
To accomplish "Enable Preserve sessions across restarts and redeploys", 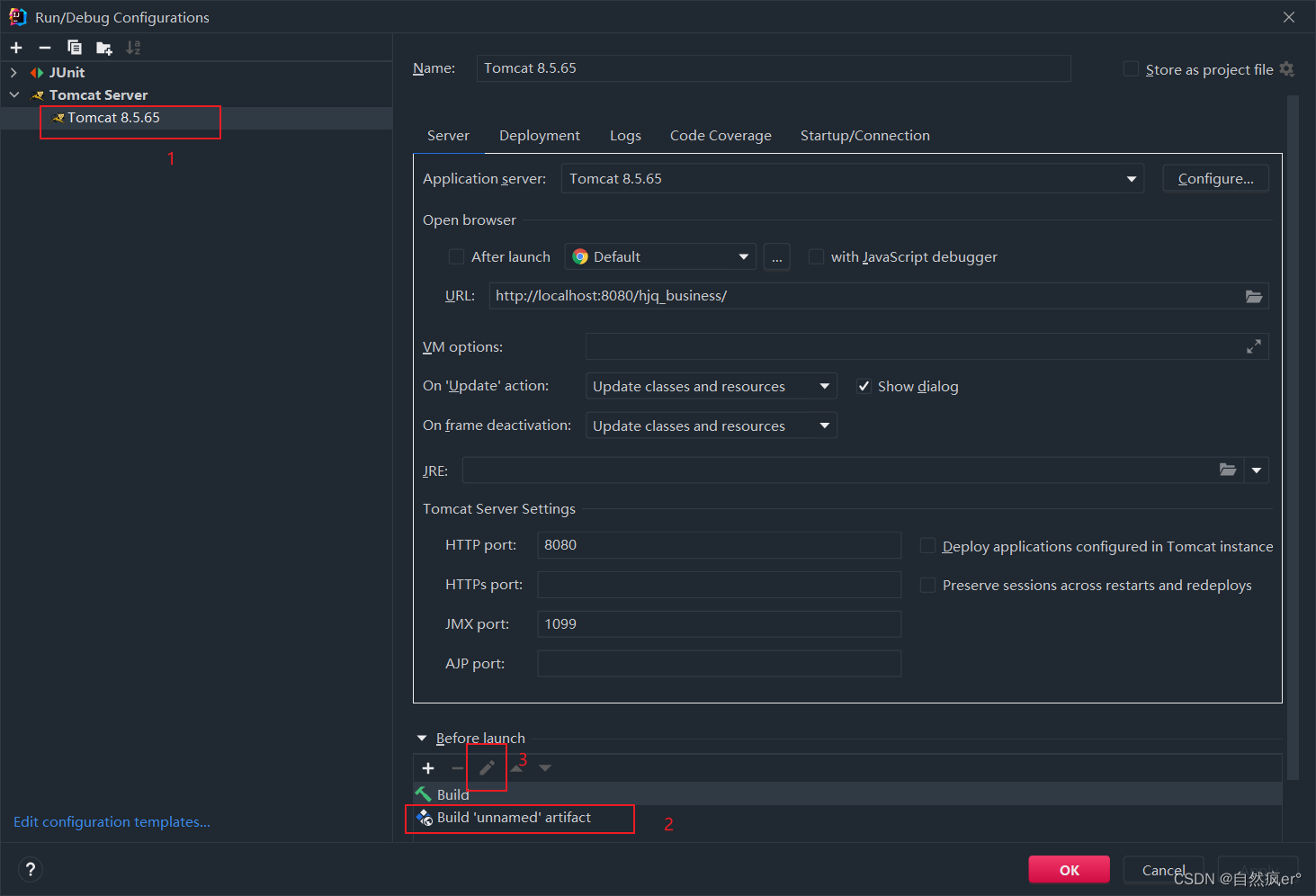I will [x=927, y=585].
